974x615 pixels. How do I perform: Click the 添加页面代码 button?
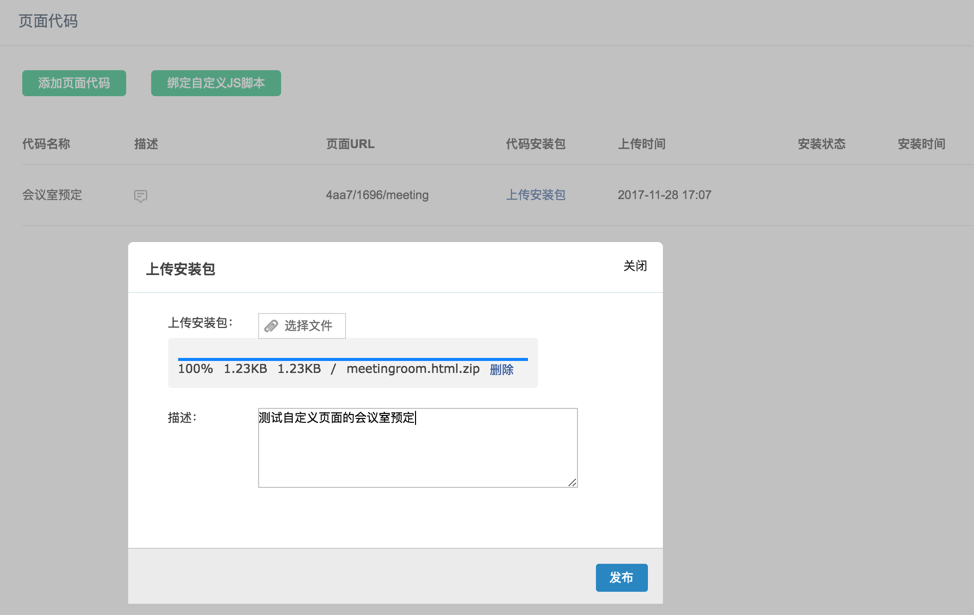[74, 83]
